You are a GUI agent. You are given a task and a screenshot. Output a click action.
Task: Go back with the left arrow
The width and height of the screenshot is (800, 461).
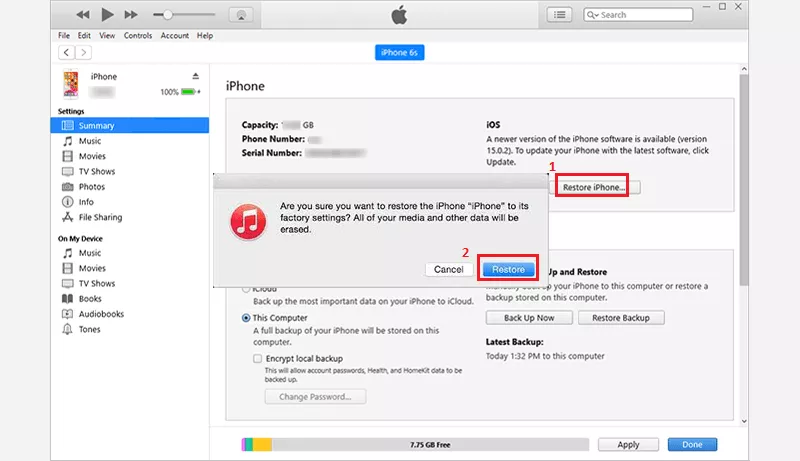pyautogui.click(x=66, y=53)
